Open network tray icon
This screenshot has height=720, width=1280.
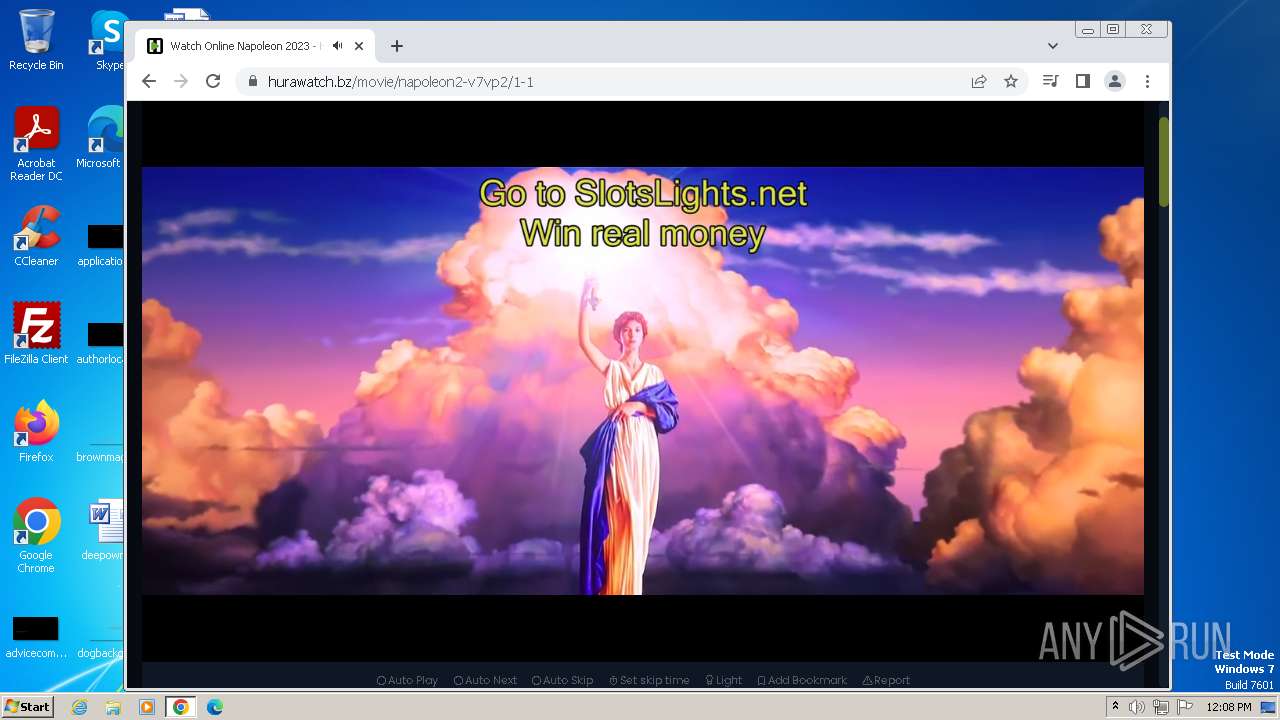(1161, 707)
